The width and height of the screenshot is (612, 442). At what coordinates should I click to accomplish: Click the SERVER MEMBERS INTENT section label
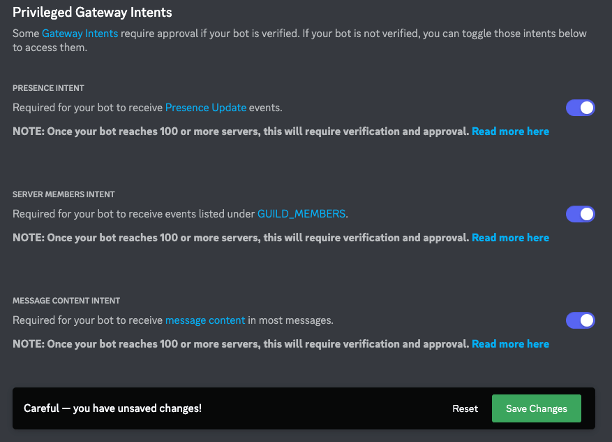point(64,194)
